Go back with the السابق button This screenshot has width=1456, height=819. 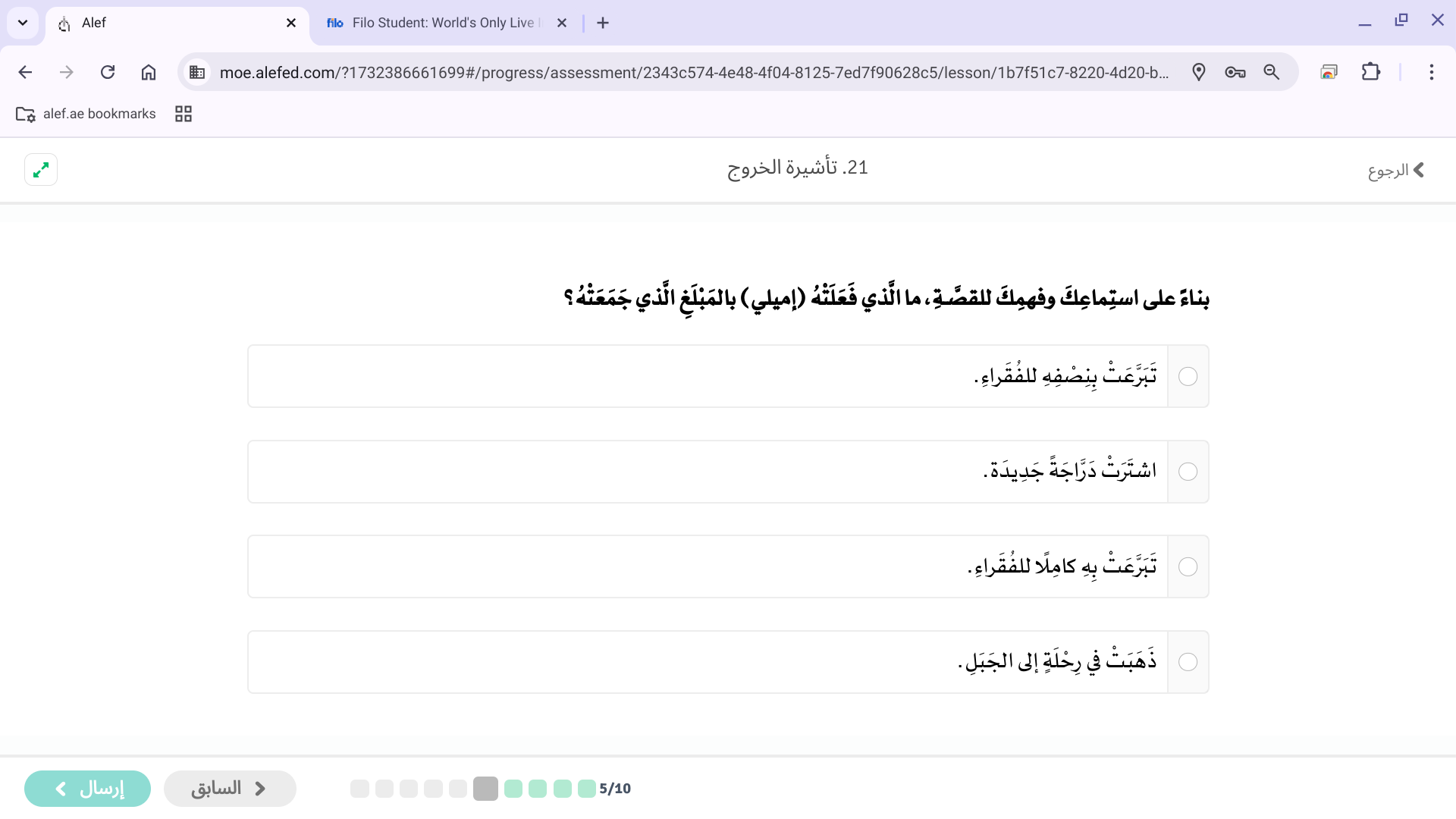coord(230,789)
